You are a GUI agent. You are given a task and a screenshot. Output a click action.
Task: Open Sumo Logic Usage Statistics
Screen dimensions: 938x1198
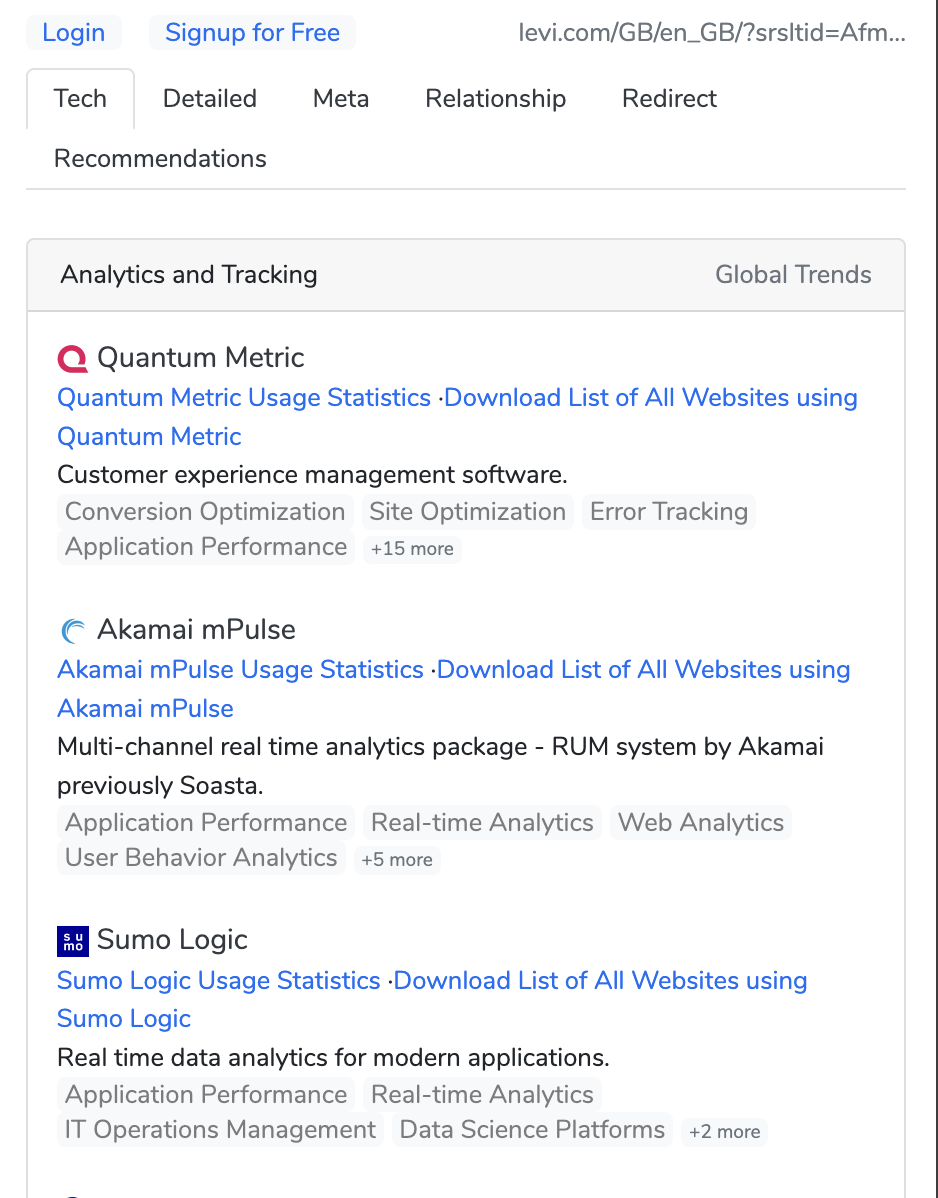(218, 980)
